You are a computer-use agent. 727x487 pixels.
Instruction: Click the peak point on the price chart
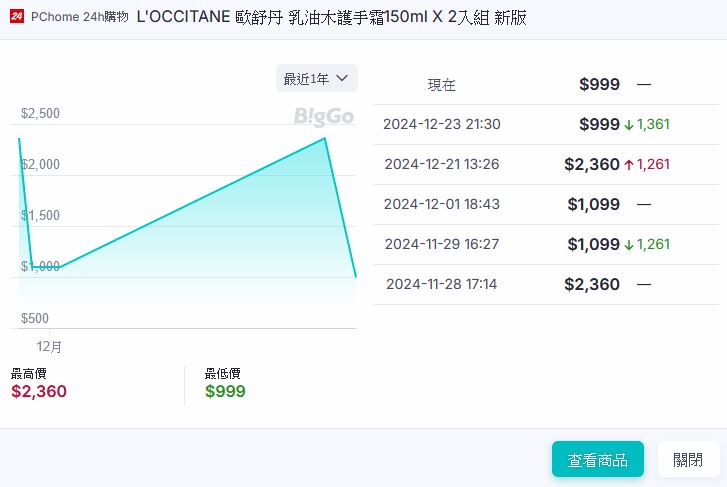point(325,138)
